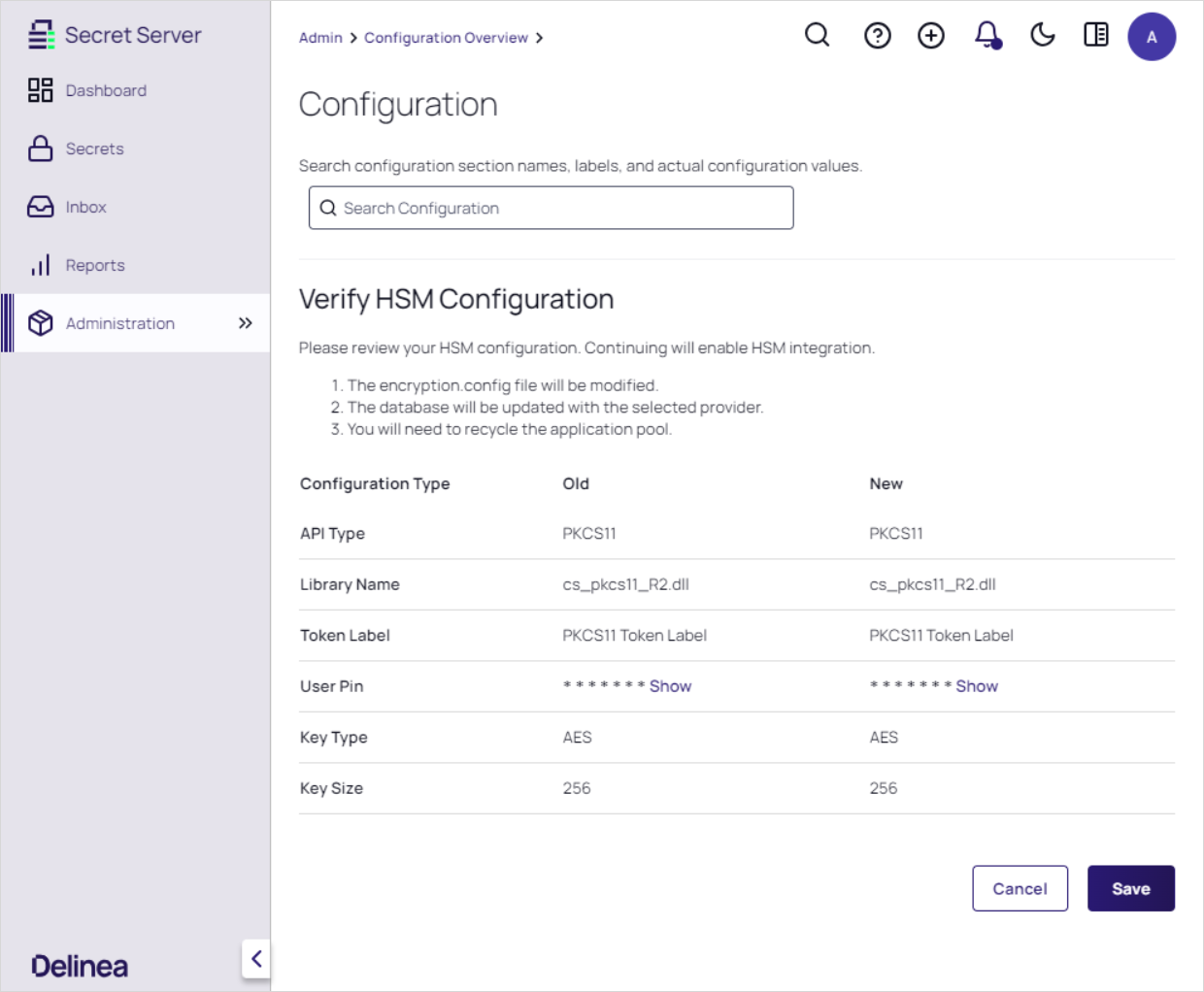The image size is (1204, 992).
Task: Open the user avatar menu
Action: point(1151,37)
